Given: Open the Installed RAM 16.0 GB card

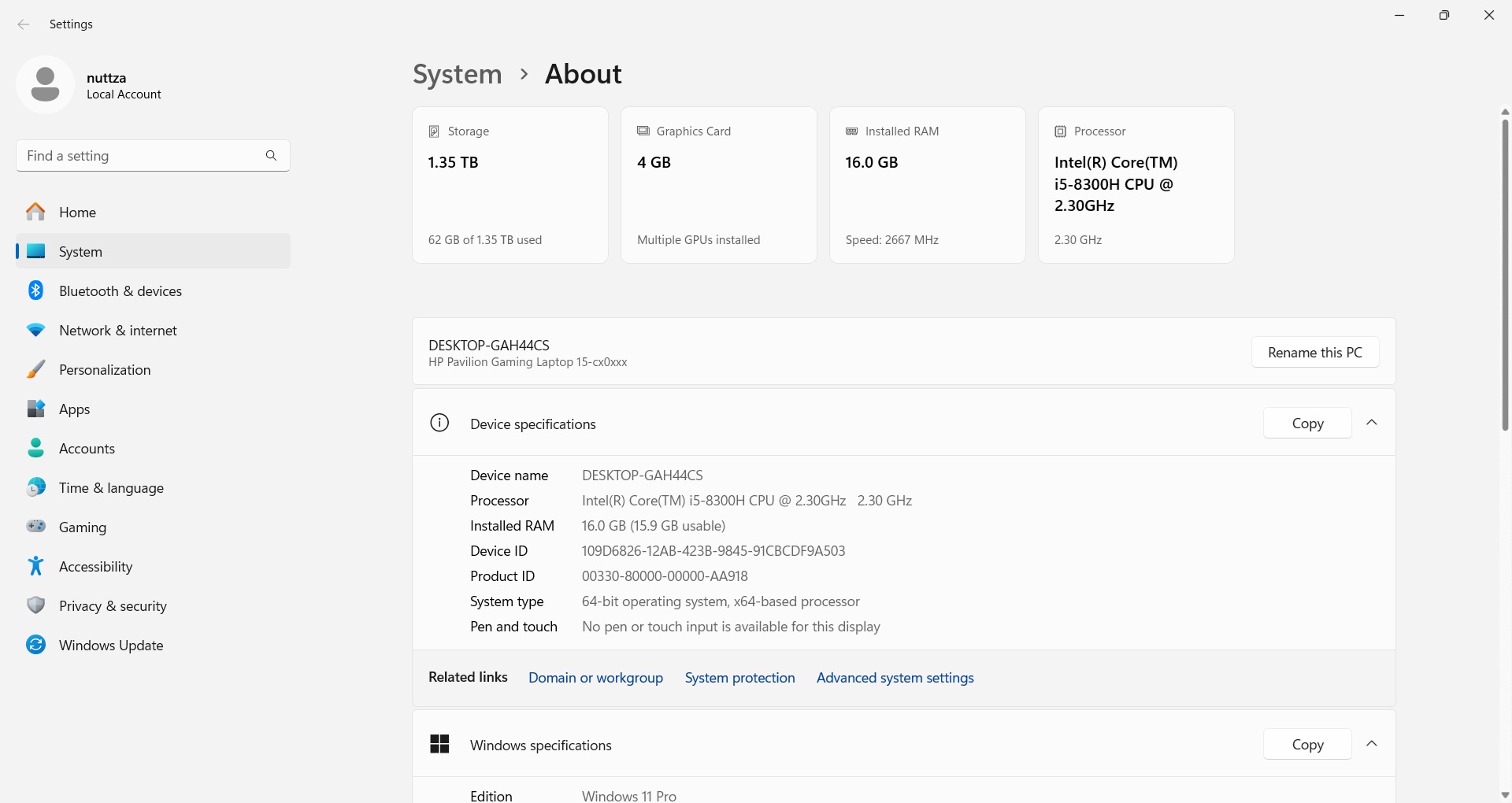Looking at the screenshot, I should [x=928, y=185].
